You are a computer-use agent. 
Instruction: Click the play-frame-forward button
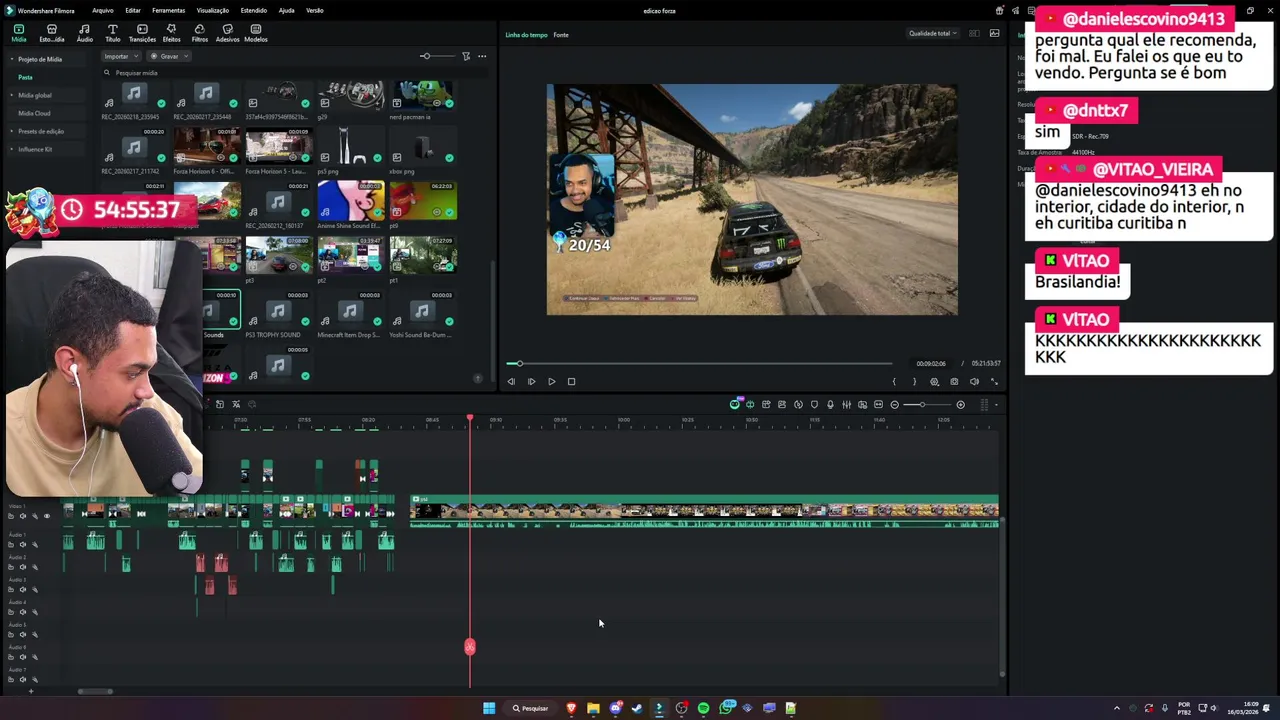tap(531, 381)
